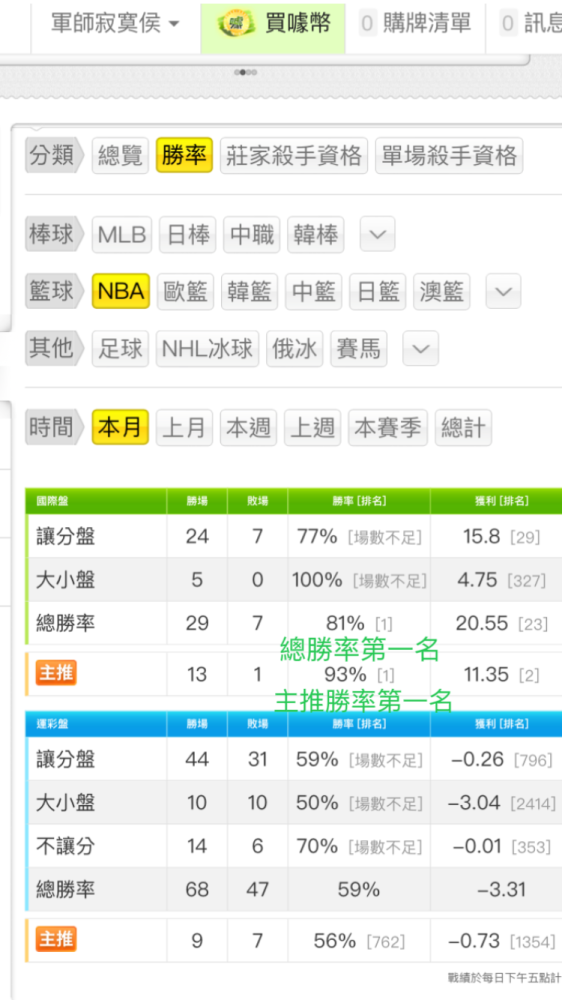Show 總計 time range
Screen dimensions: 562x1000
click(x=463, y=427)
